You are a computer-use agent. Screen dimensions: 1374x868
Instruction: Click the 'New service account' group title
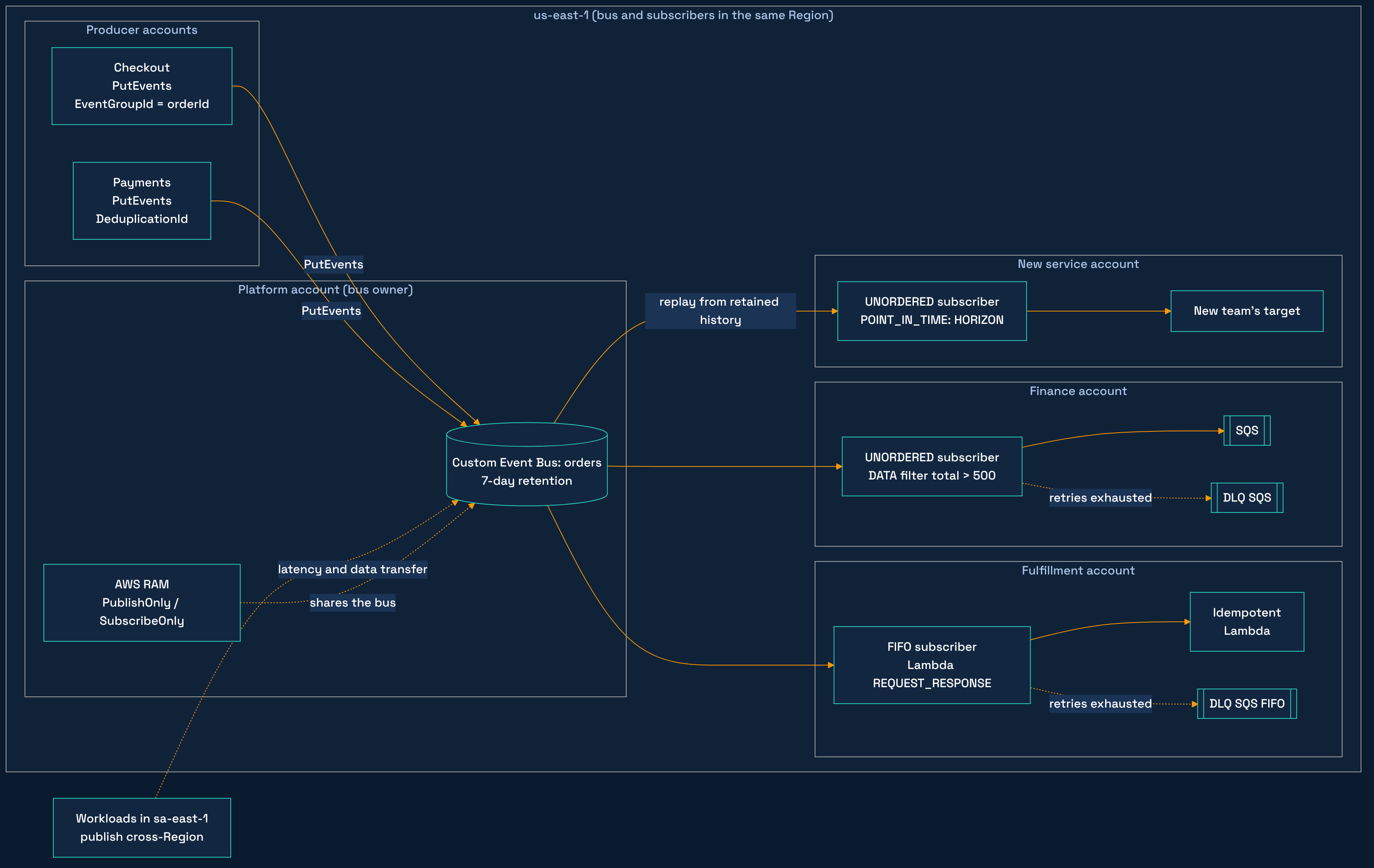pyautogui.click(x=1078, y=264)
